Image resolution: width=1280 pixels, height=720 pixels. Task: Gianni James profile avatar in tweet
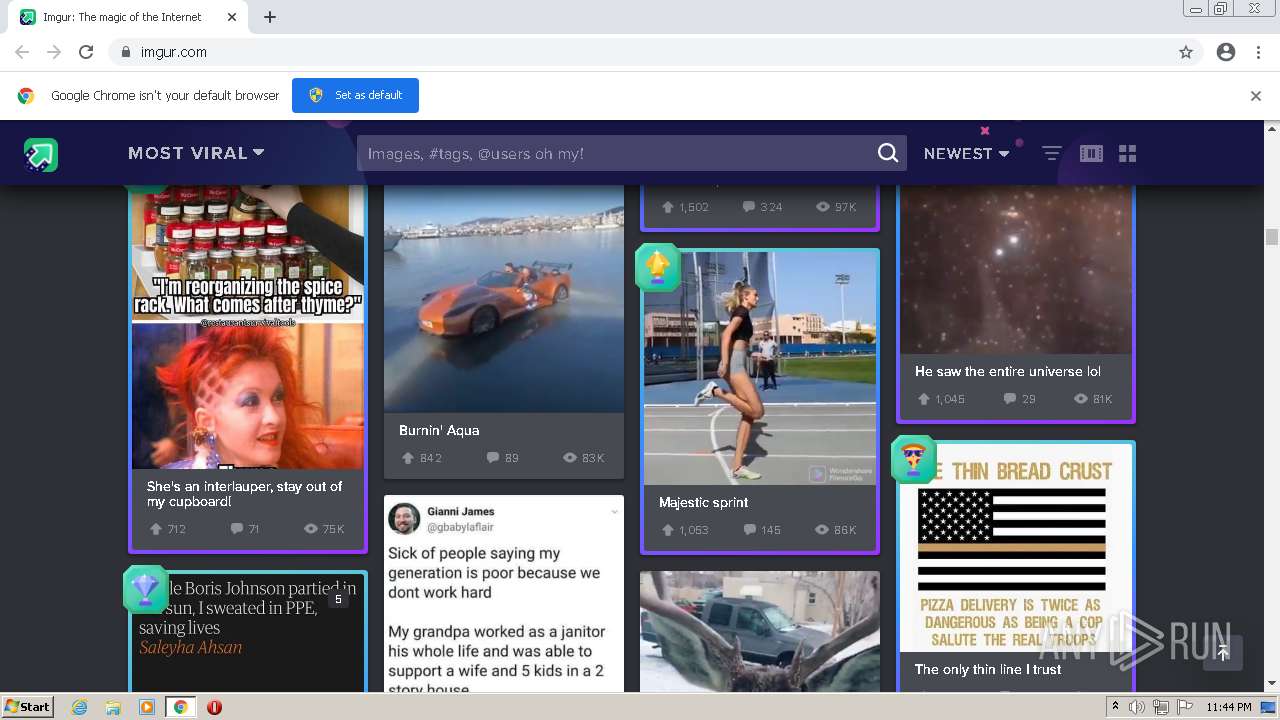404,518
